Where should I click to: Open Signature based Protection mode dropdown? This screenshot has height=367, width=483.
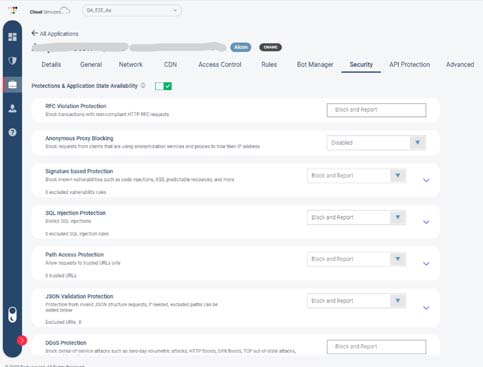tap(356, 176)
